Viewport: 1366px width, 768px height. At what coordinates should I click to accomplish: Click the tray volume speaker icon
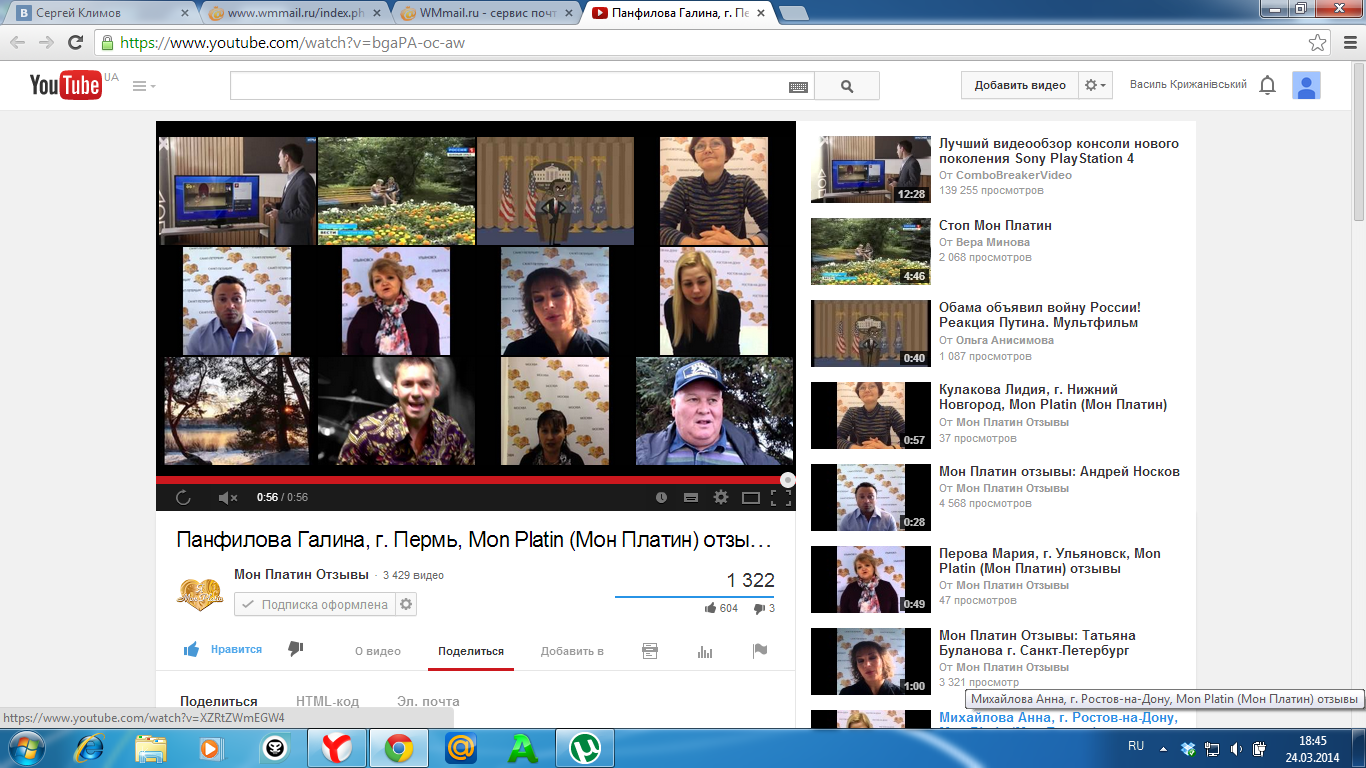point(1237,748)
